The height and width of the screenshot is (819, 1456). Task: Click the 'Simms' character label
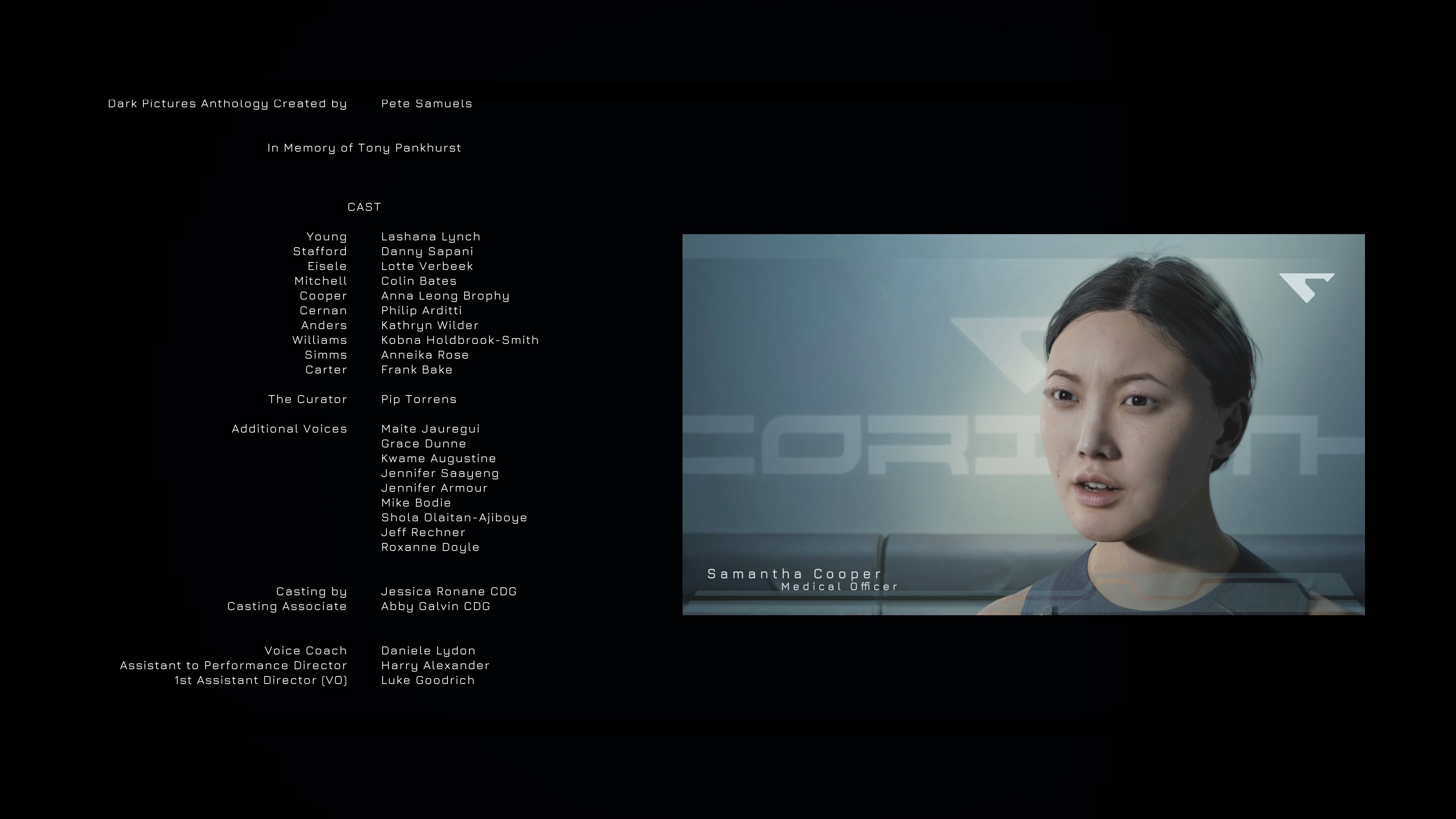pos(326,355)
